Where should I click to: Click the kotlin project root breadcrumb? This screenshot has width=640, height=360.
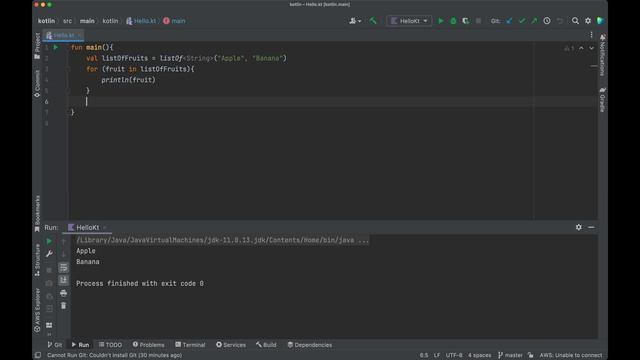point(46,21)
